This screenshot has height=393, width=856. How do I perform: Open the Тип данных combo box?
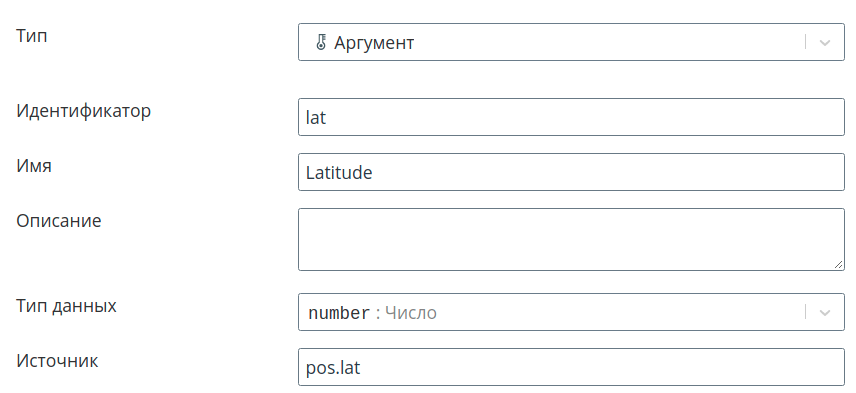(571, 312)
